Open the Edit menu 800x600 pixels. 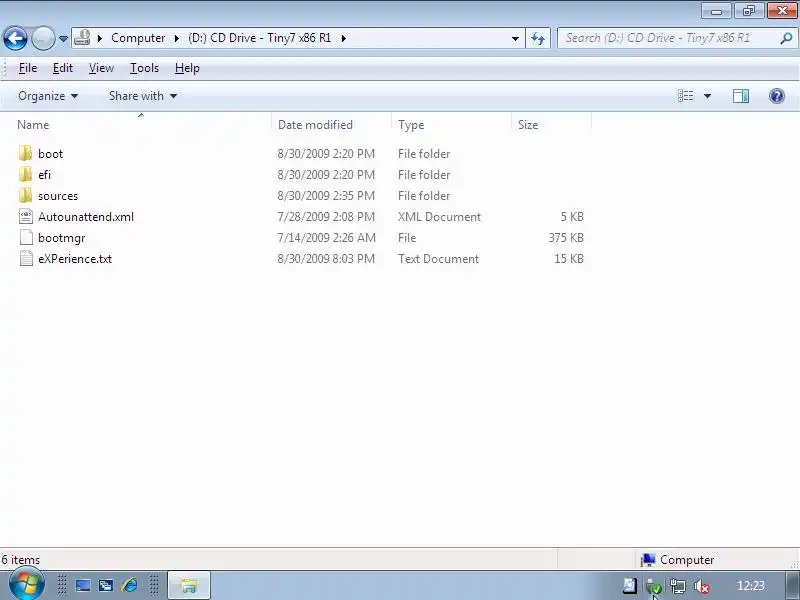[x=63, y=68]
